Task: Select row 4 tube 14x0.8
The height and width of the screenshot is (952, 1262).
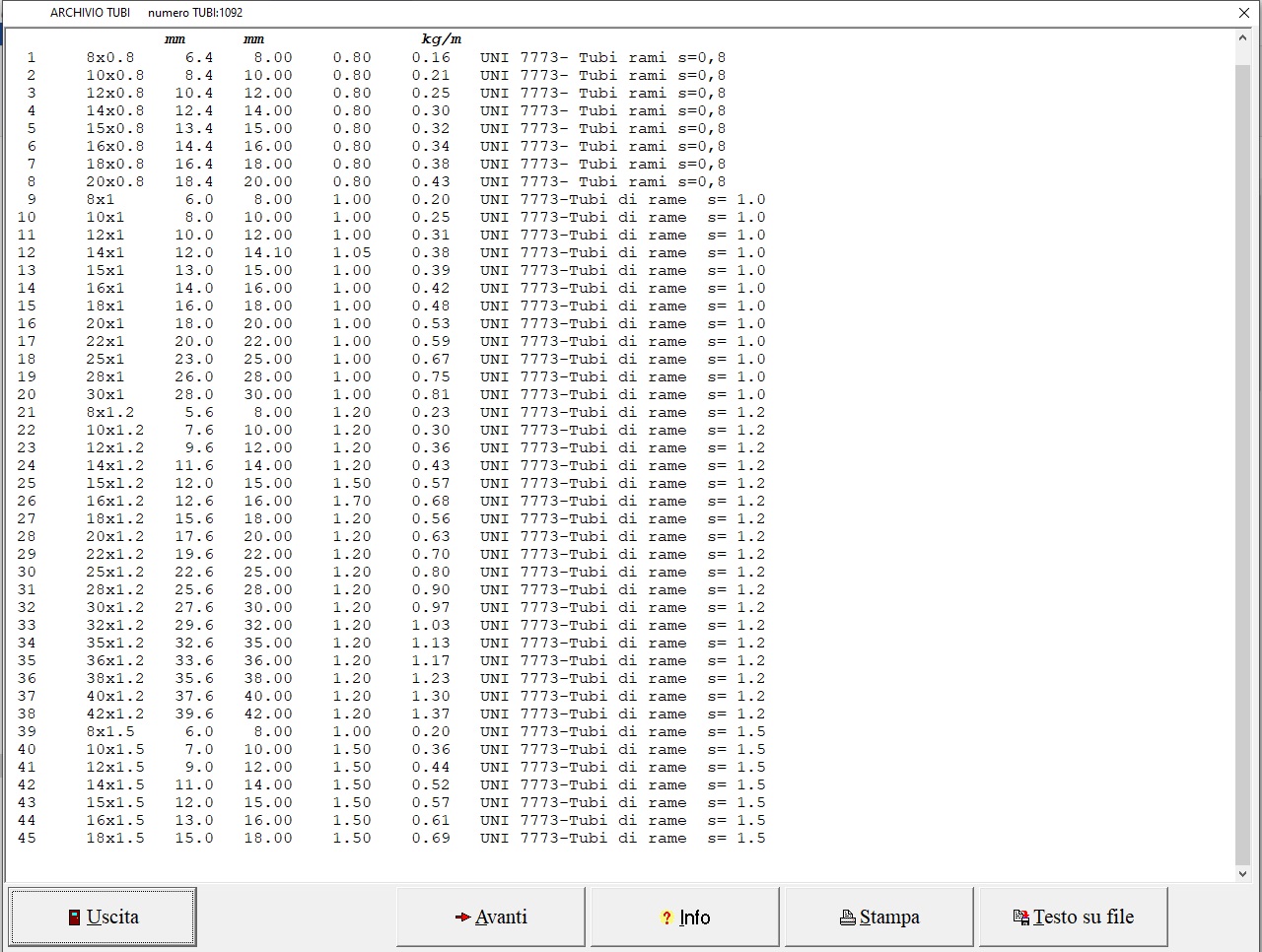Action: click(377, 110)
